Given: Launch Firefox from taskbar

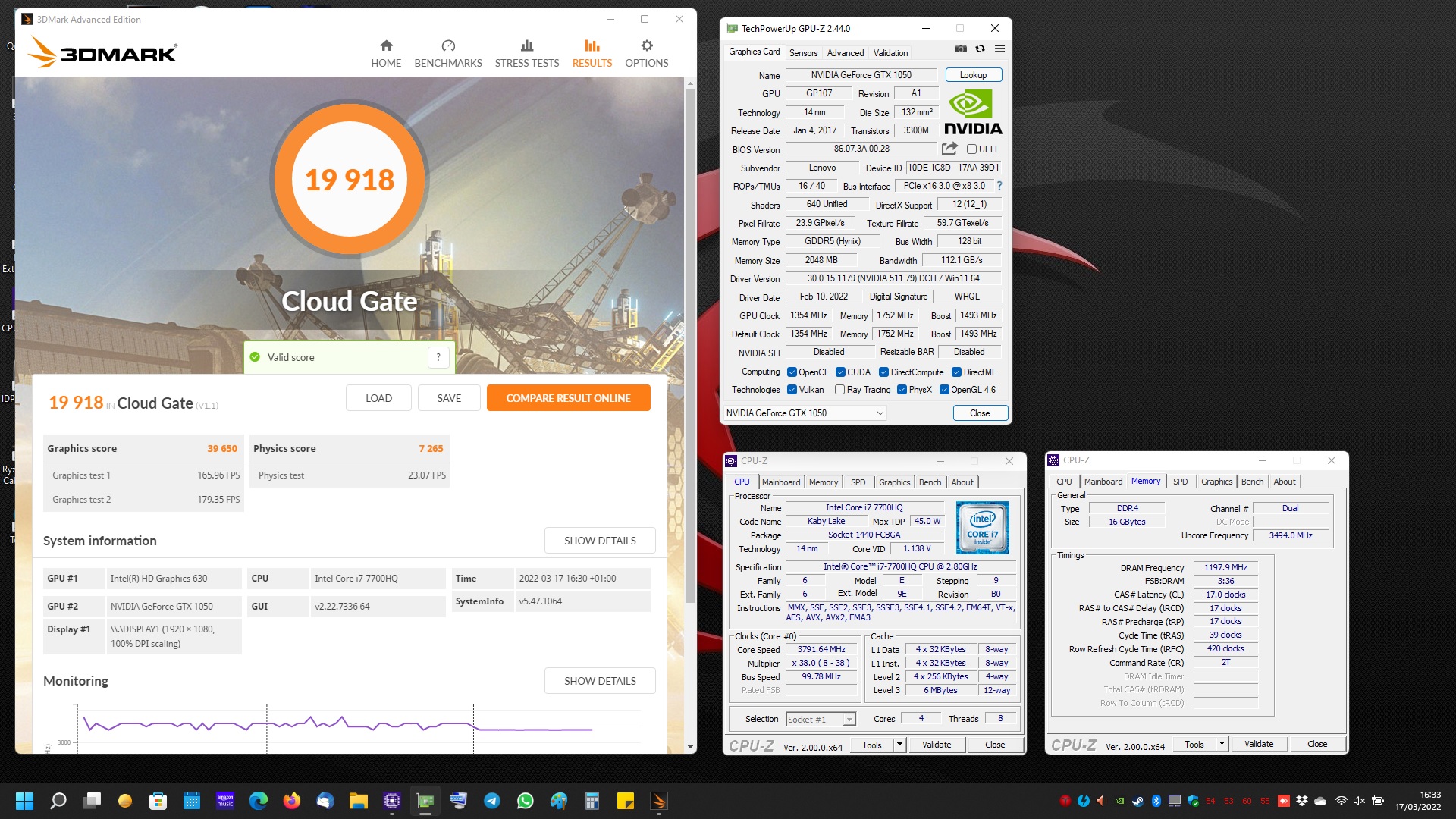Looking at the screenshot, I should click(292, 801).
